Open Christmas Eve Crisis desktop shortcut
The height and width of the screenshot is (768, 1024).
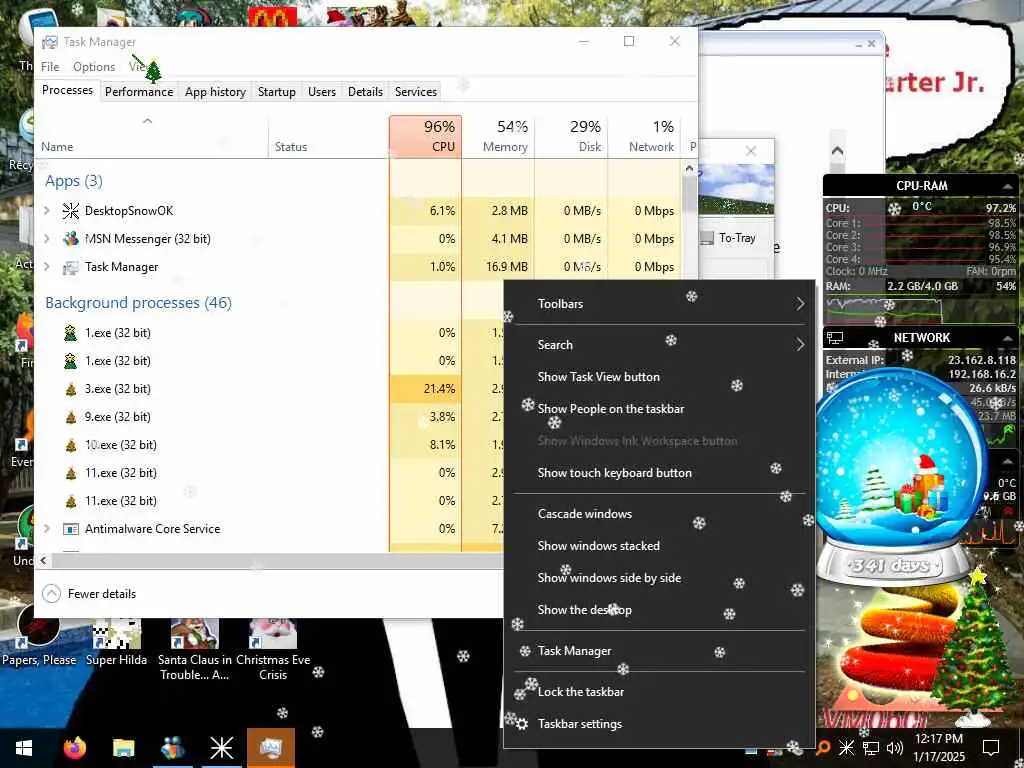click(273, 650)
